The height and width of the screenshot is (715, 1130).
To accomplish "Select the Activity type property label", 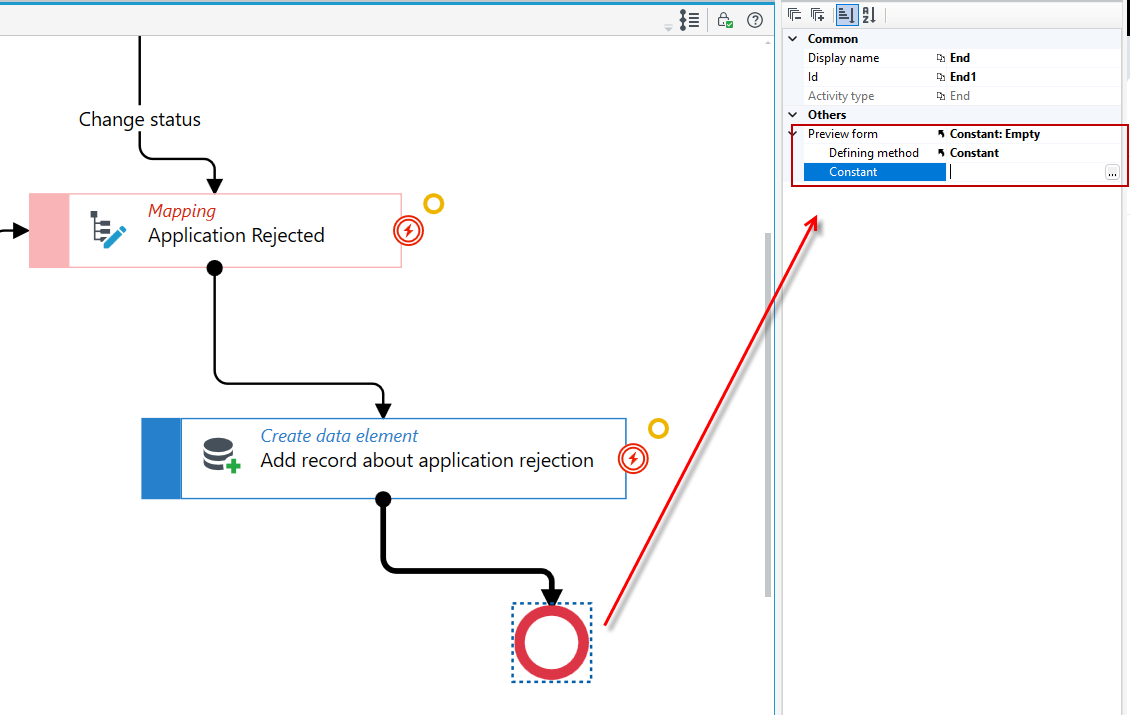I will (841, 96).
